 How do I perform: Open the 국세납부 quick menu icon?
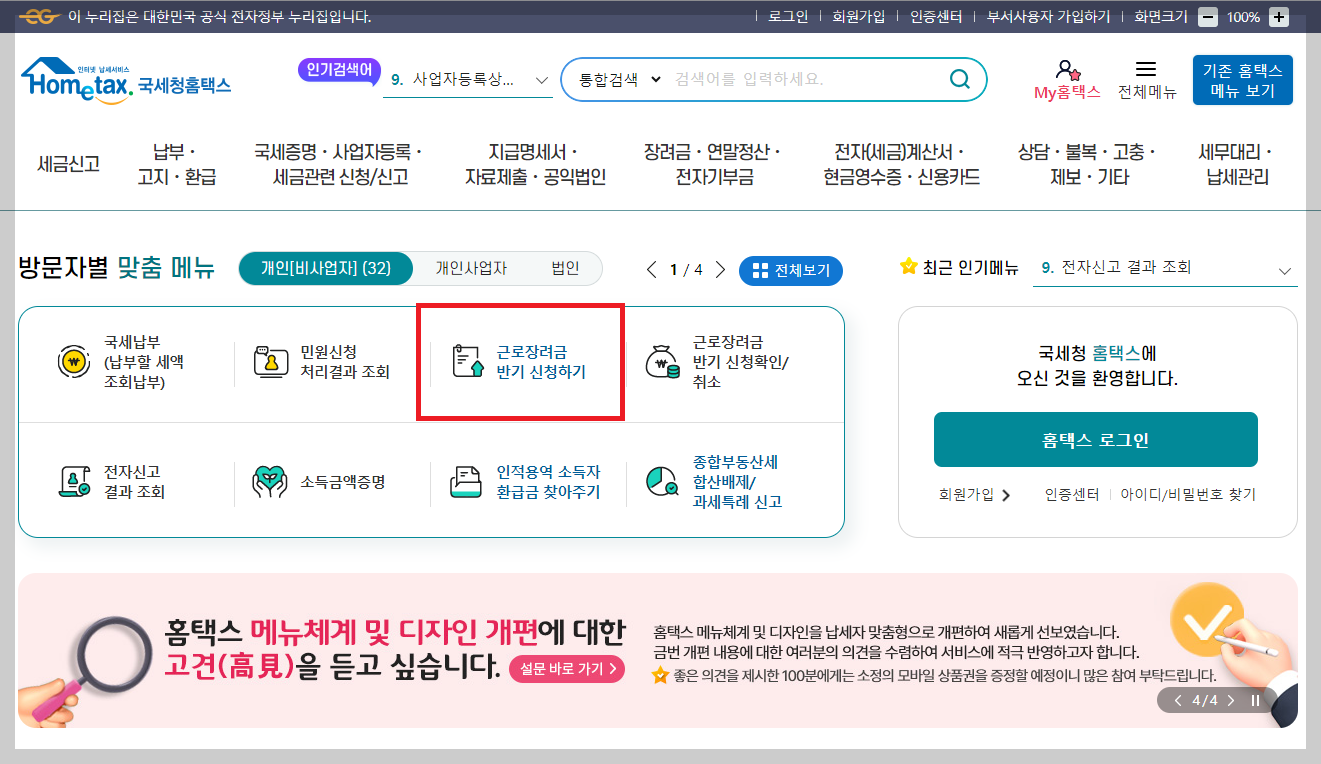[x=70, y=364]
